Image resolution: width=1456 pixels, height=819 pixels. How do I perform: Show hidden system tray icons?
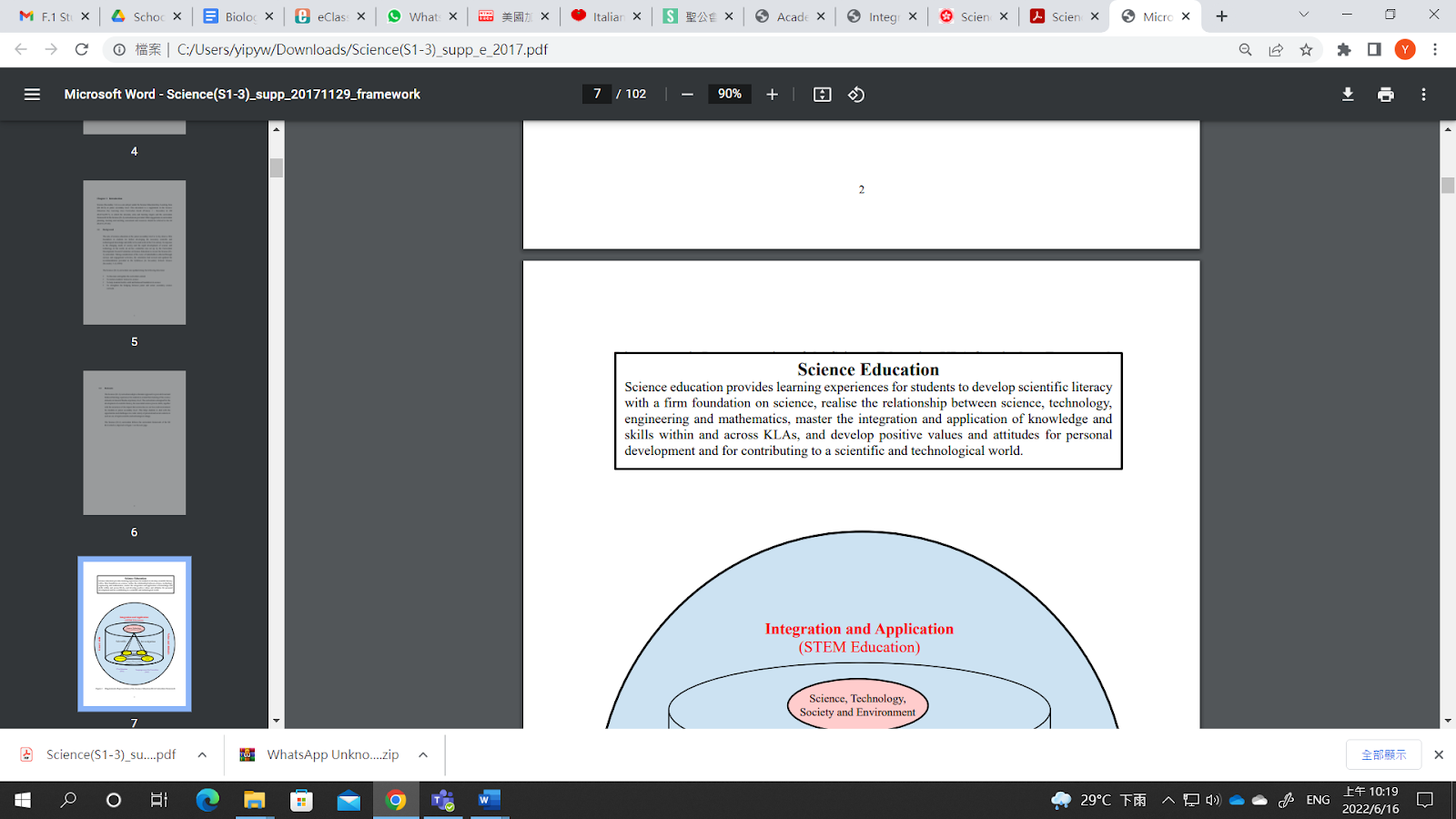(x=1168, y=800)
